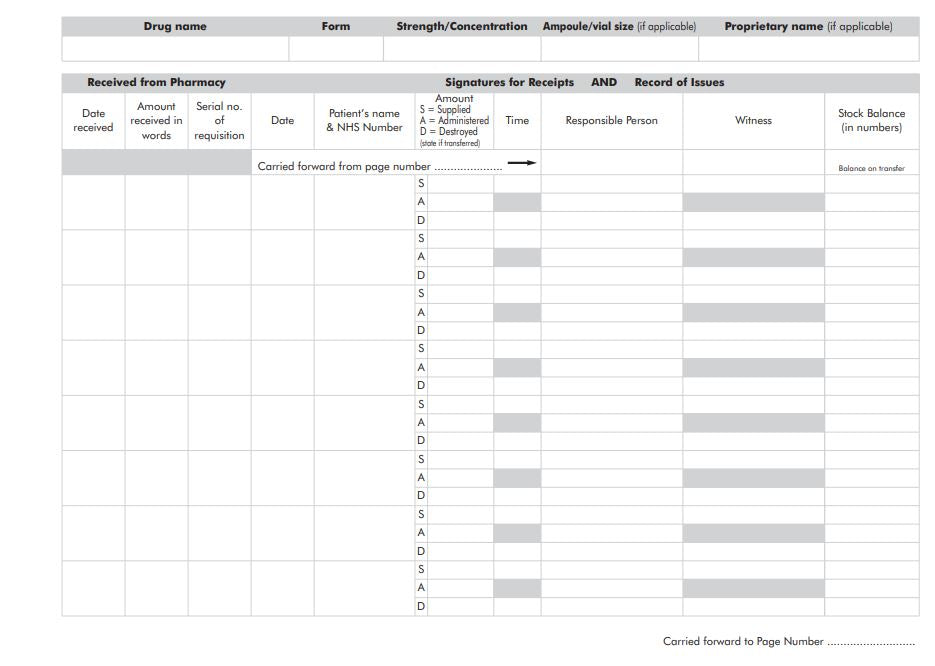
Task: Click the empty field under Drug name
Action: [175, 49]
